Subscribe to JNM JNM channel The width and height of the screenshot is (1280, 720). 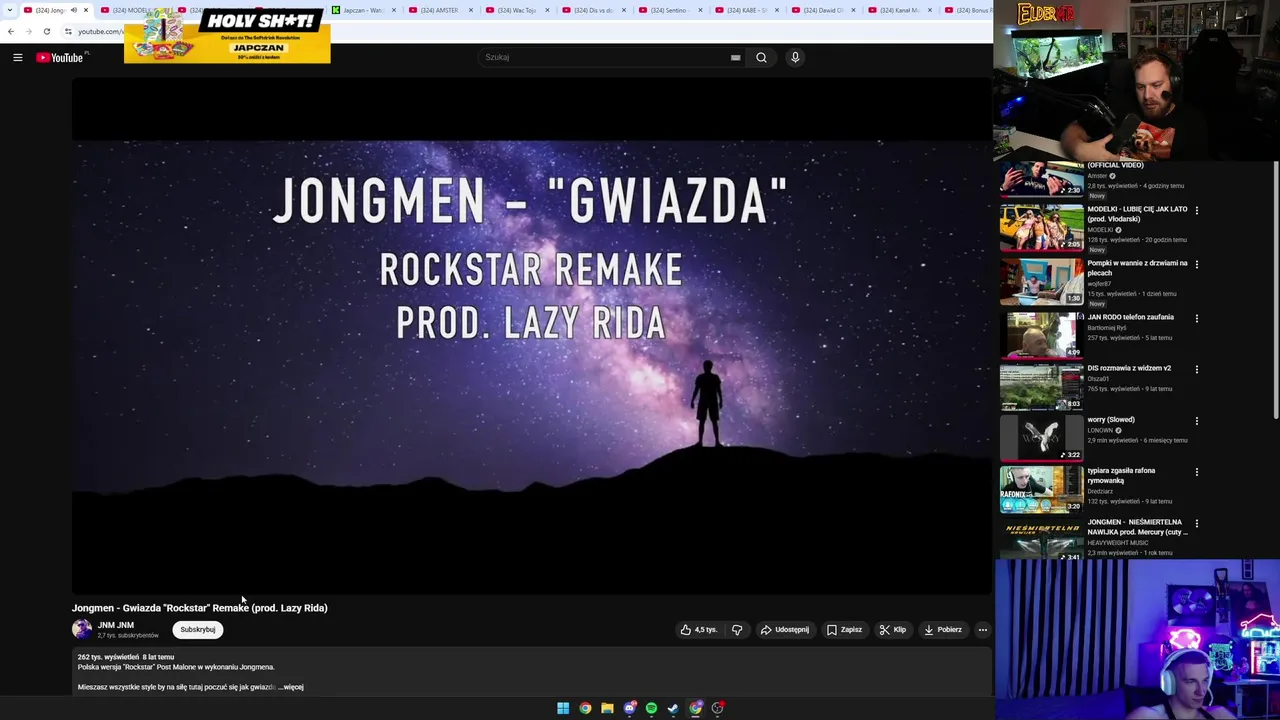coord(198,630)
